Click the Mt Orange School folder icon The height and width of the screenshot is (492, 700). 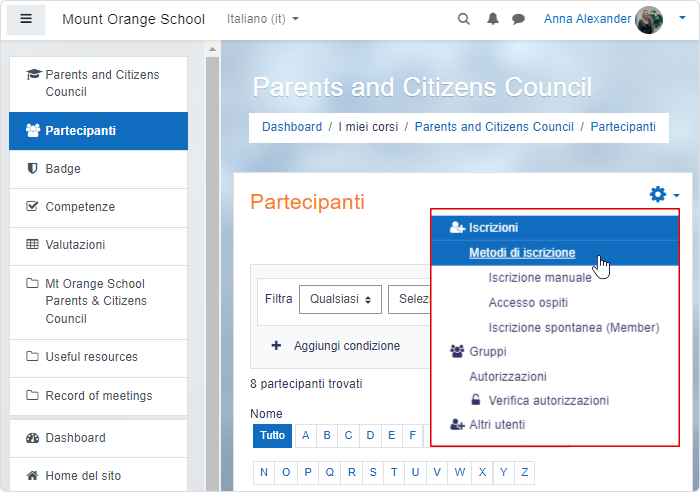click(32, 283)
